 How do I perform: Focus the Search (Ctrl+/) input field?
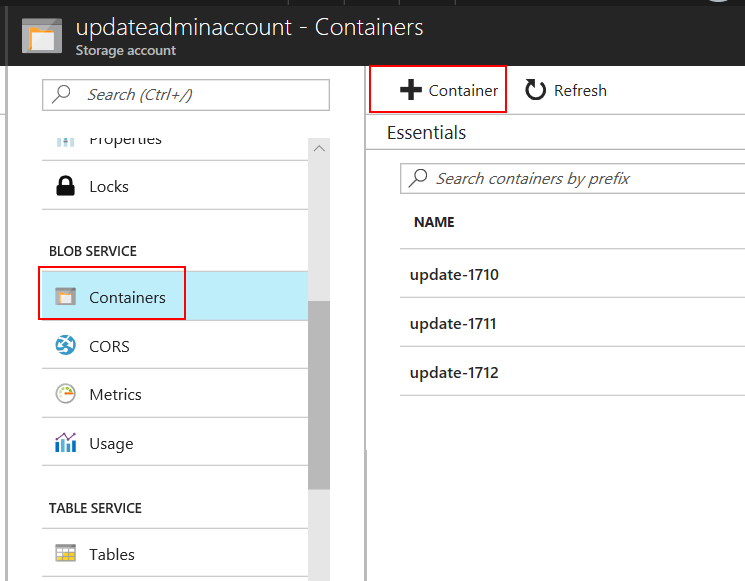click(x=186, y=95)
